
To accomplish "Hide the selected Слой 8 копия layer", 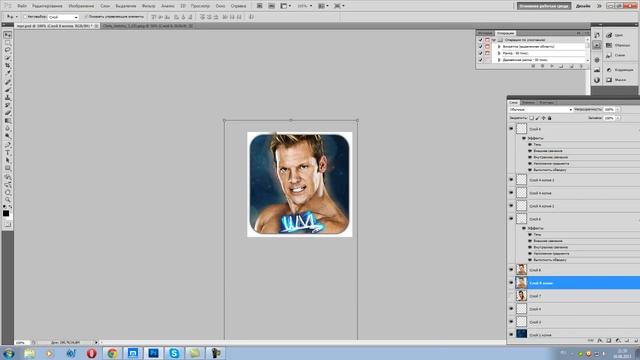I will pos(511,282).
